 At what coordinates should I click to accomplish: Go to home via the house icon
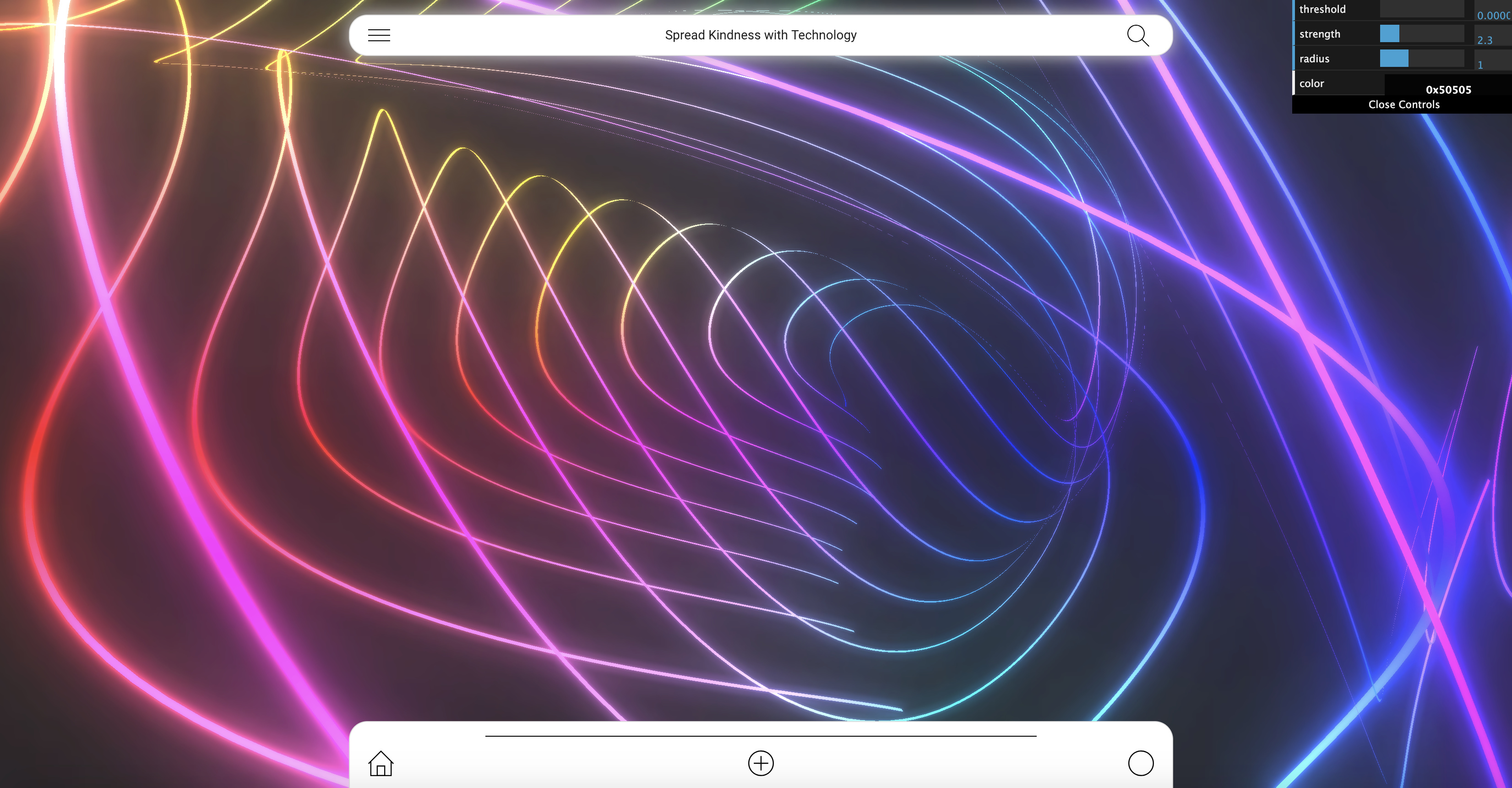381,763
